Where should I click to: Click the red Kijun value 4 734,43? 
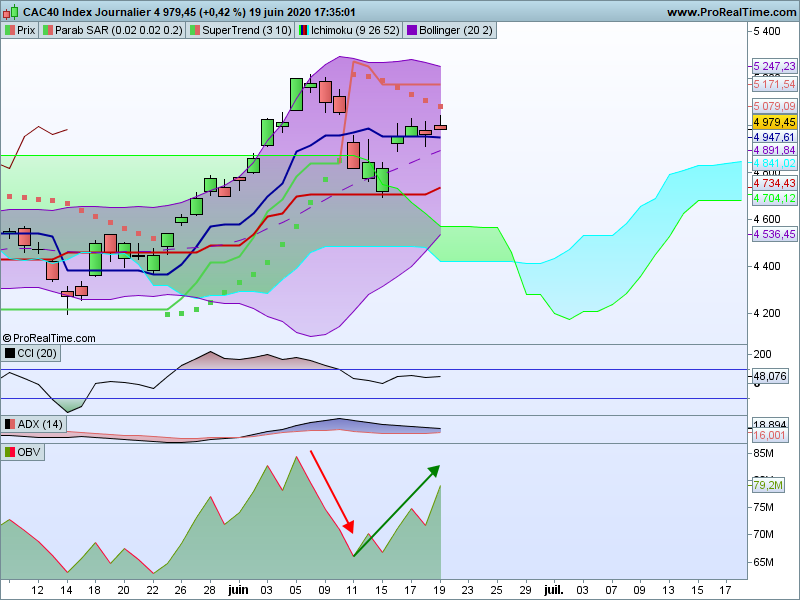pos(774,183)
